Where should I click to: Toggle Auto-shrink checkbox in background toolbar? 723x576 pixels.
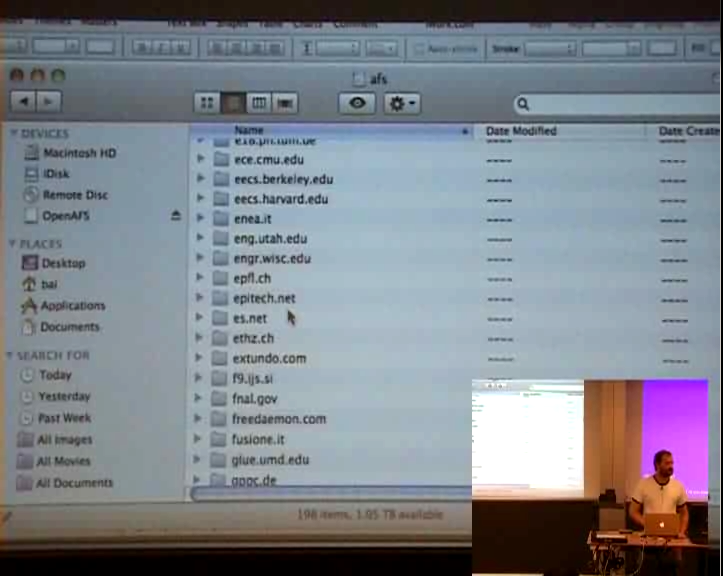(x=419, y=49)
